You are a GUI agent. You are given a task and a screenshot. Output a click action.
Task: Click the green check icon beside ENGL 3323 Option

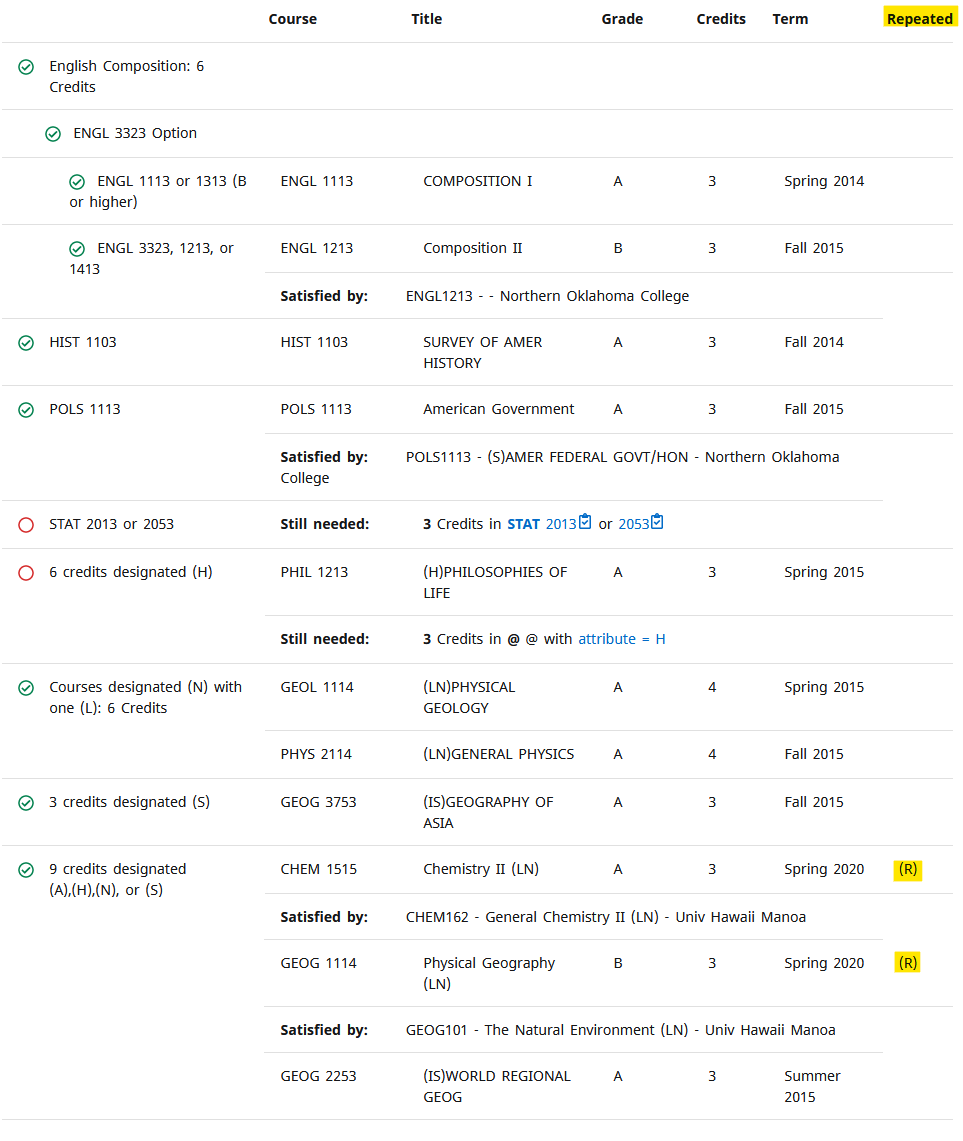point(53,133)
